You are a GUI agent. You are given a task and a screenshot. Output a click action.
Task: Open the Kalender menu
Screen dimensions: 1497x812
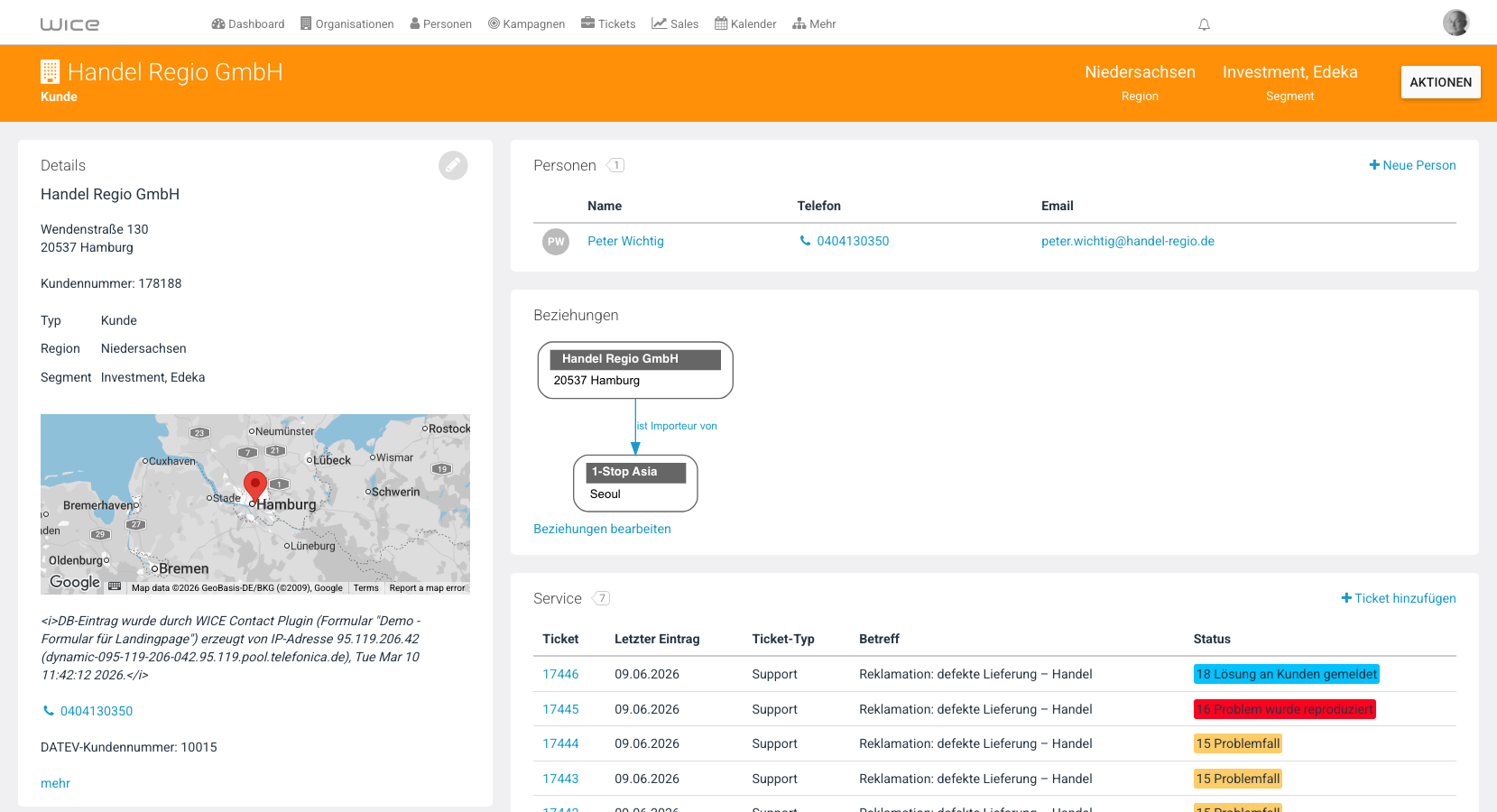pos(745,24)
